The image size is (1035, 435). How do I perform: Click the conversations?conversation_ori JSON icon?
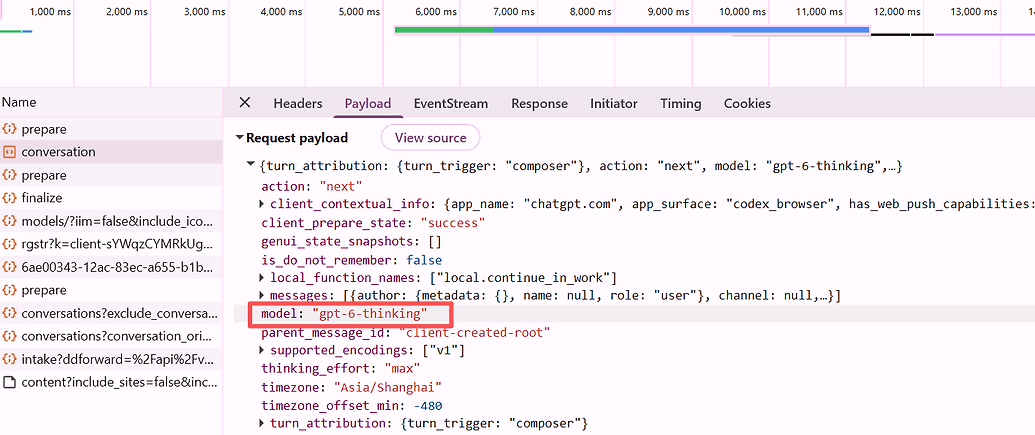coord(9,336)
